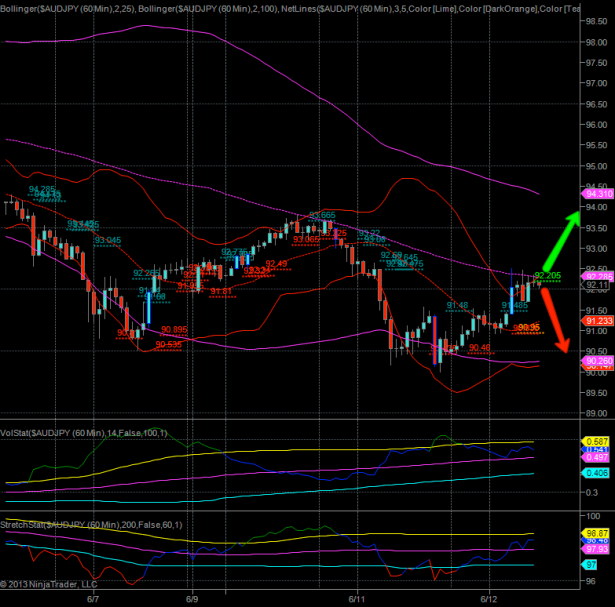Screen dimensions: 615x607
Task: Click the cyan 0.408 VolStat marker
Action: (598, 473)
